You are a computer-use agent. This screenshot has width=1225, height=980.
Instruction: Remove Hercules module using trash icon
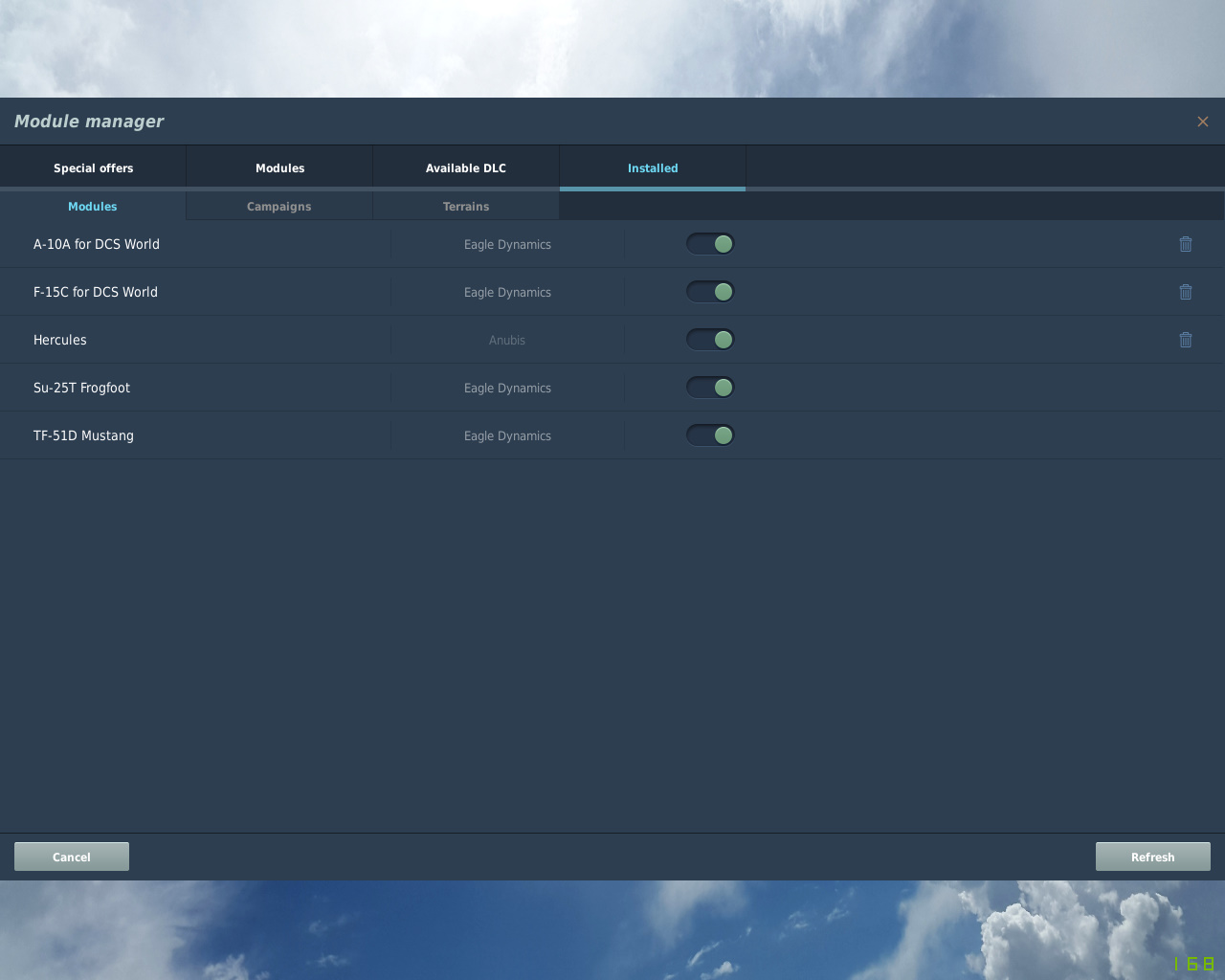coord(1186,340)
